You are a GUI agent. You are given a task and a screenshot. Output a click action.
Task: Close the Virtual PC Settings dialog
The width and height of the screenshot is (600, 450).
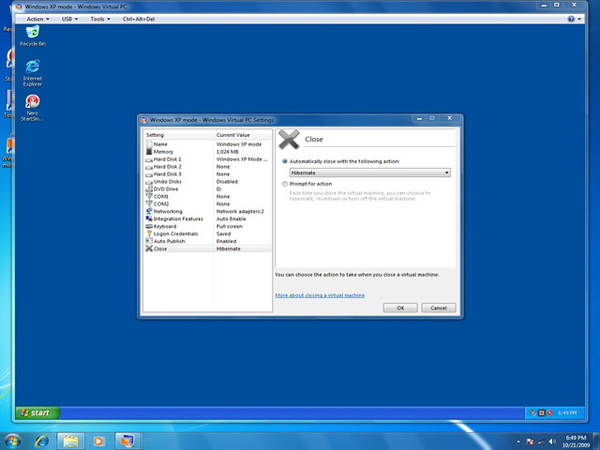450,119
